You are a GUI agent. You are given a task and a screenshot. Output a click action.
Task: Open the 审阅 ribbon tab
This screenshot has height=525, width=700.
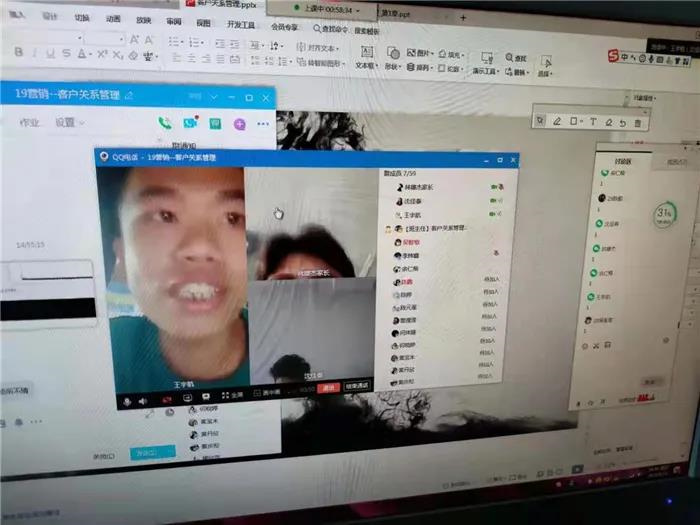coord(174,19)
